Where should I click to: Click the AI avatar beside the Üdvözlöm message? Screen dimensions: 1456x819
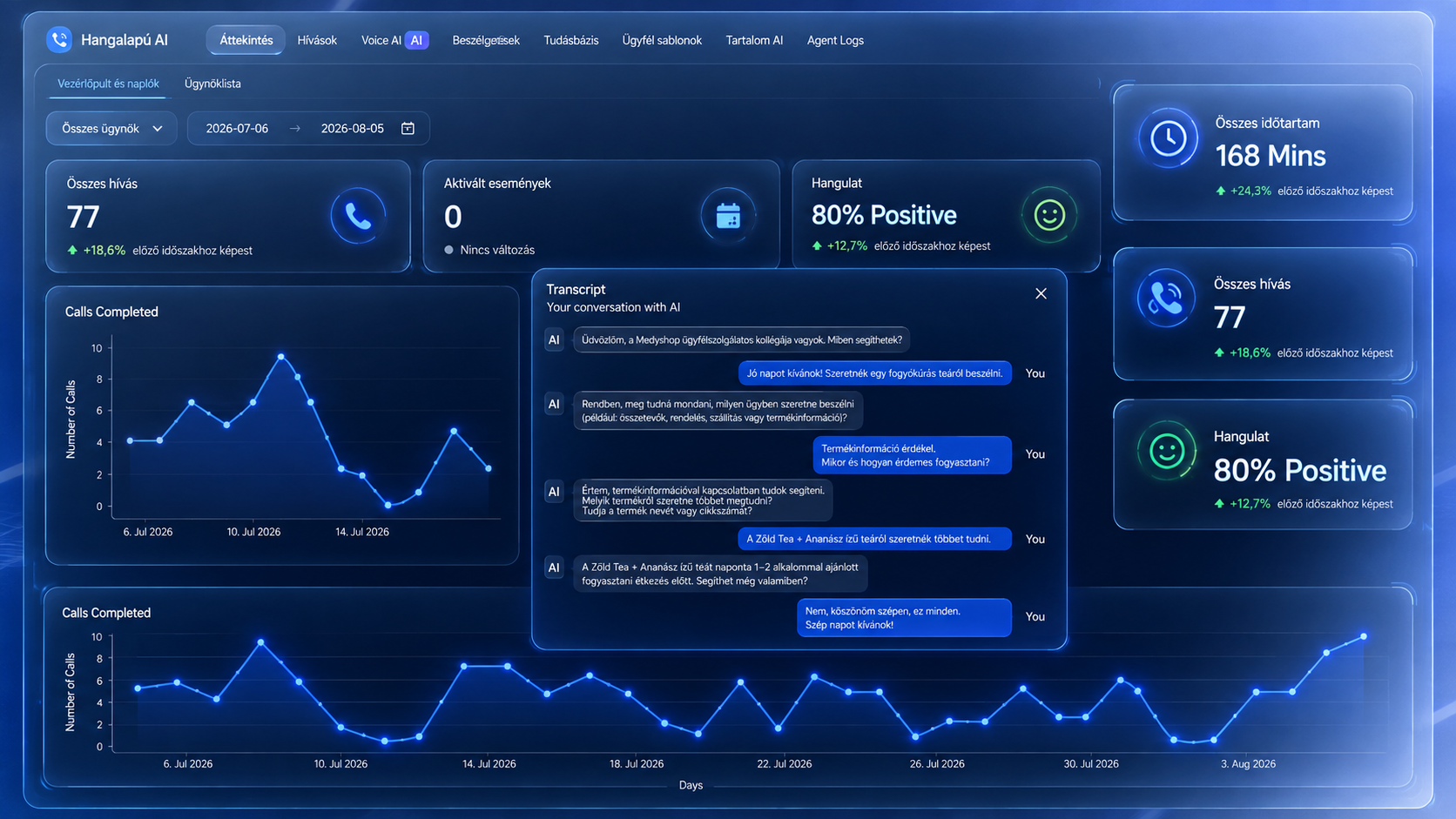pyautogui.click(x=554, y=339)
